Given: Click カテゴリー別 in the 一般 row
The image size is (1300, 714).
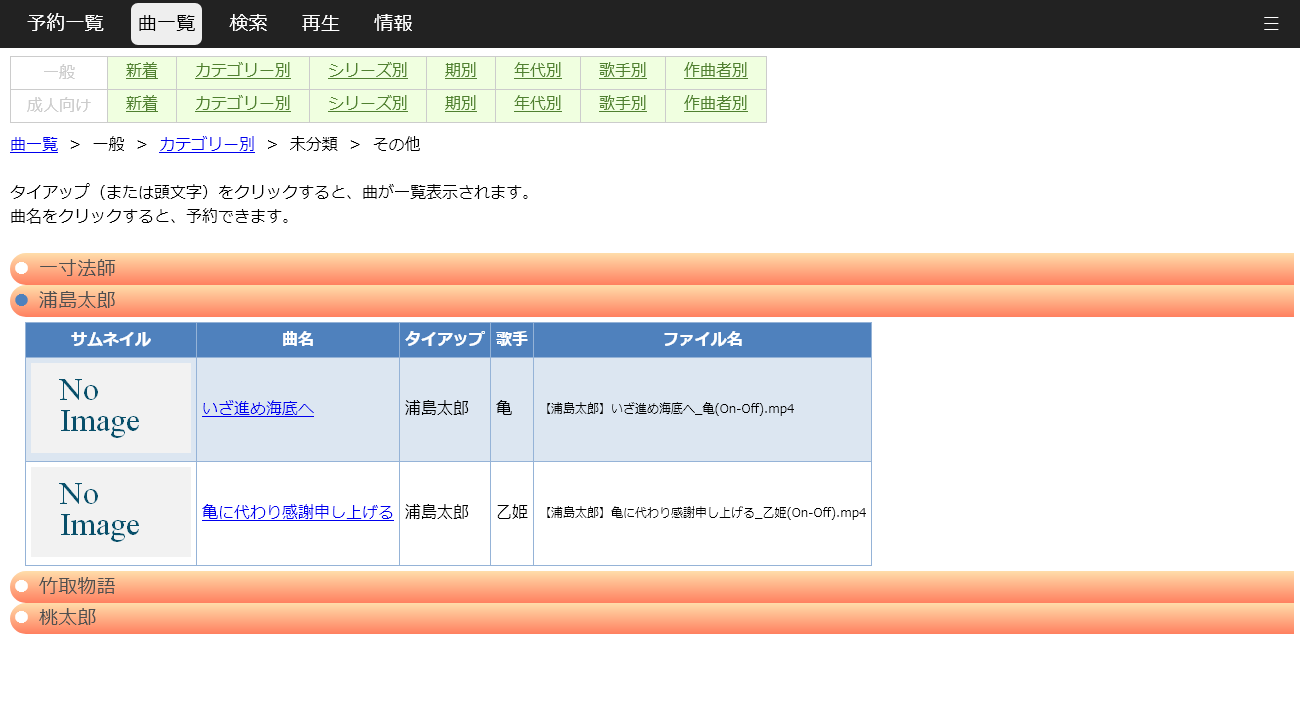Looking at the screenshot, I should click(x=243, y=71).
